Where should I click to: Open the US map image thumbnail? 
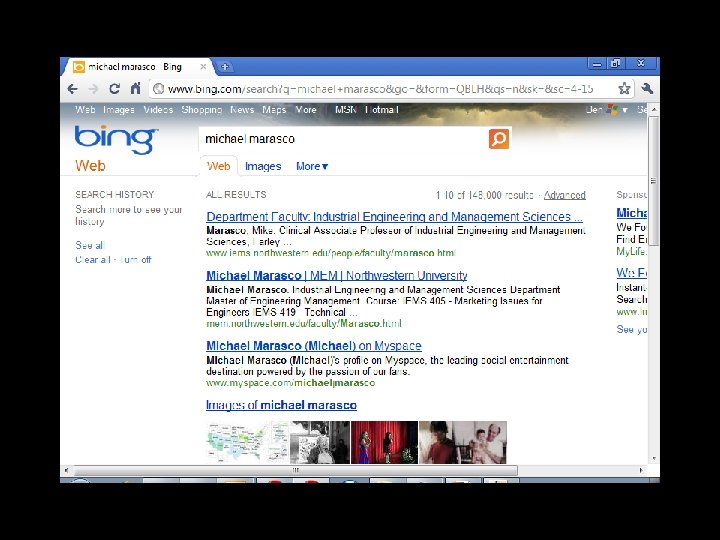(248, 443)
